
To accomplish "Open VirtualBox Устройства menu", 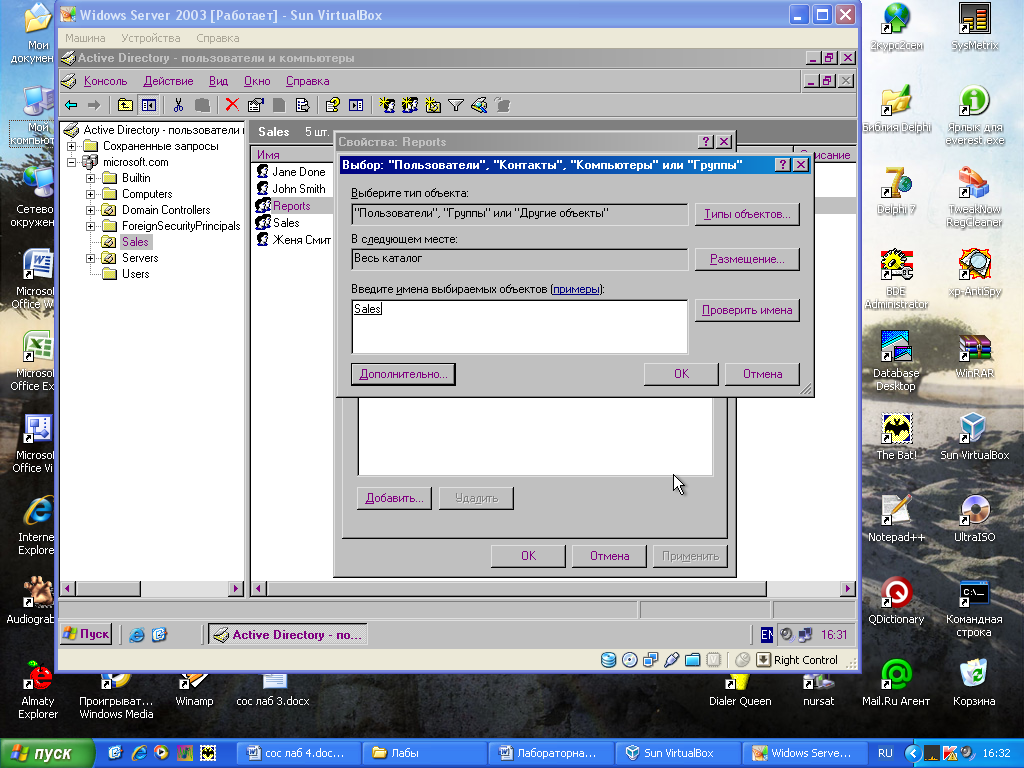I will click(151, 38).
